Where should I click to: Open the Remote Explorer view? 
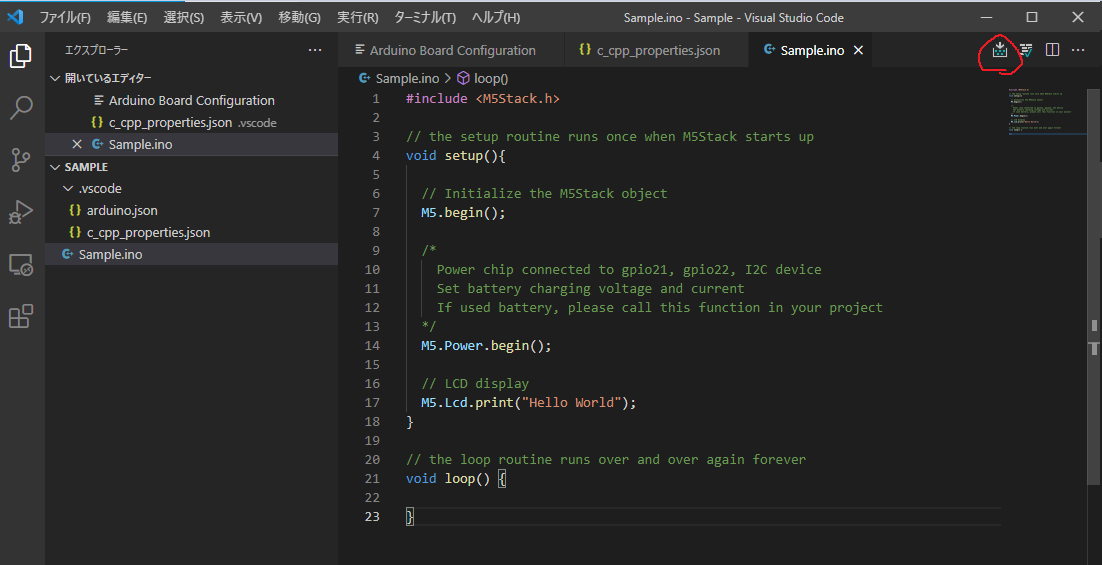21,264
